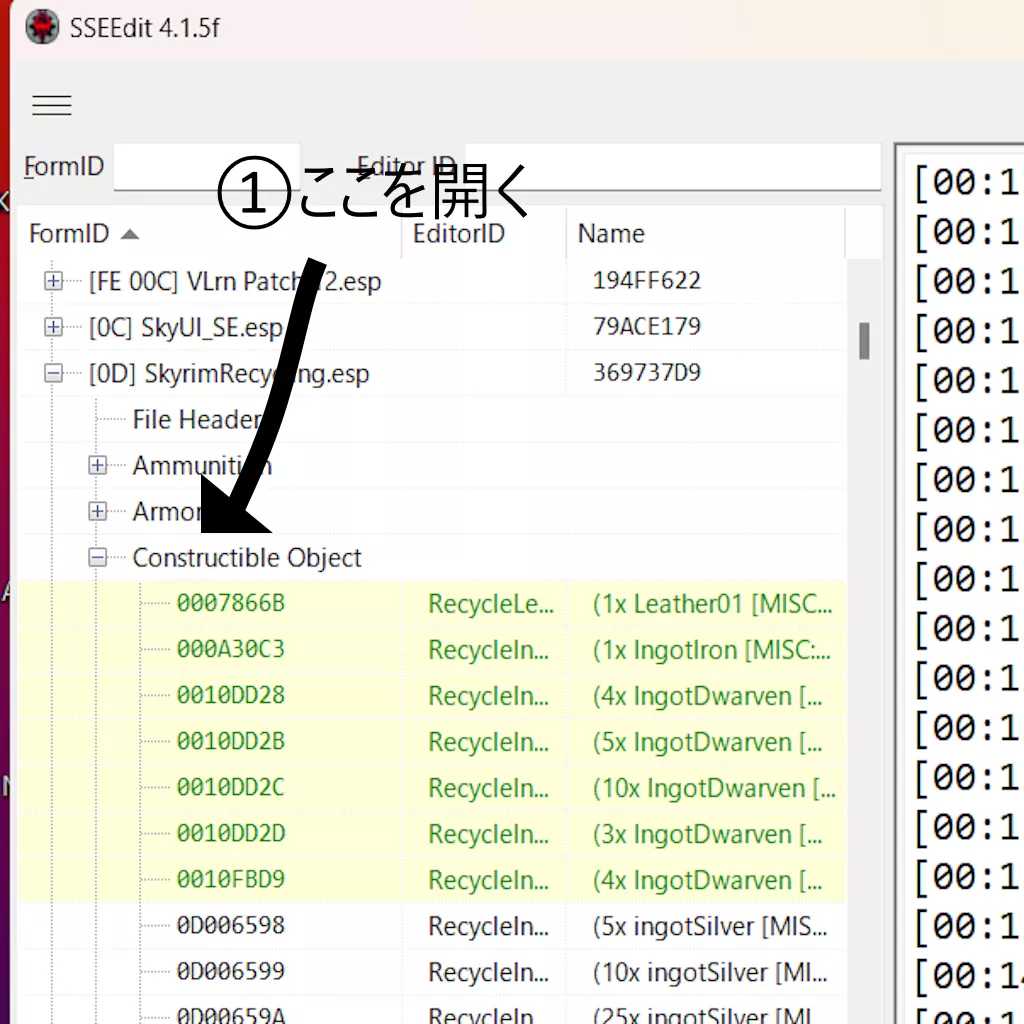Click the SSEEdit application logo icon
Screen dimensions: 1024x1024
[x=42, y=27]
